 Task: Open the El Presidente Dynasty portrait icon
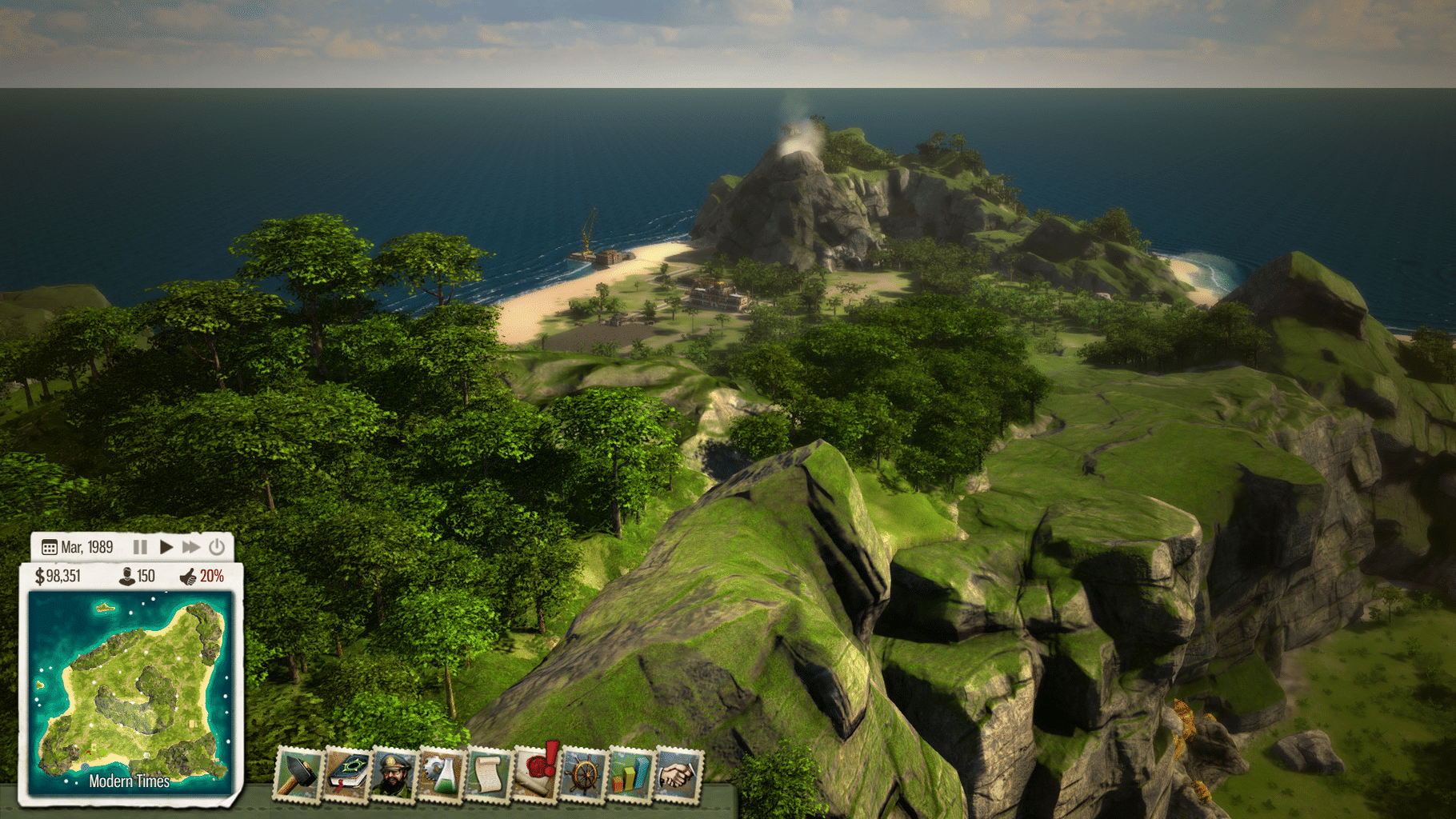pyautogui.click(x=393, y=774)
